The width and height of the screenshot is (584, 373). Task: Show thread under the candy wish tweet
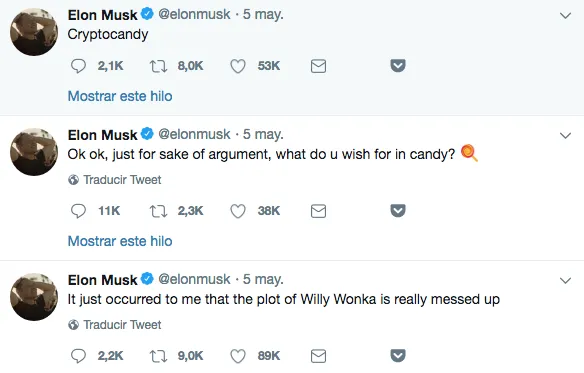coord(120,241)
